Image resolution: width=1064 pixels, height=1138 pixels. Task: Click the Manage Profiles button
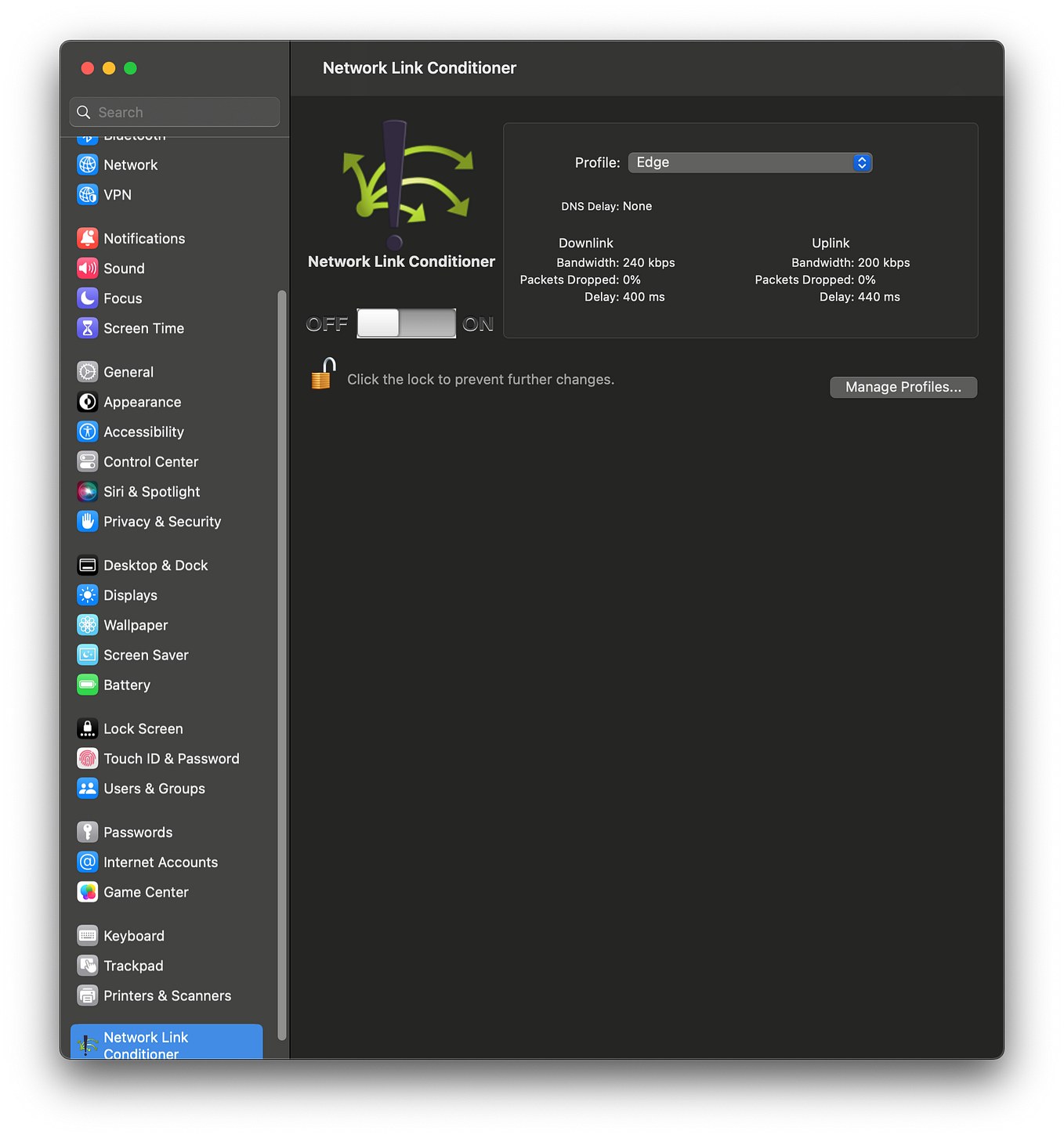pyautogui.click(x=903, y=386)
